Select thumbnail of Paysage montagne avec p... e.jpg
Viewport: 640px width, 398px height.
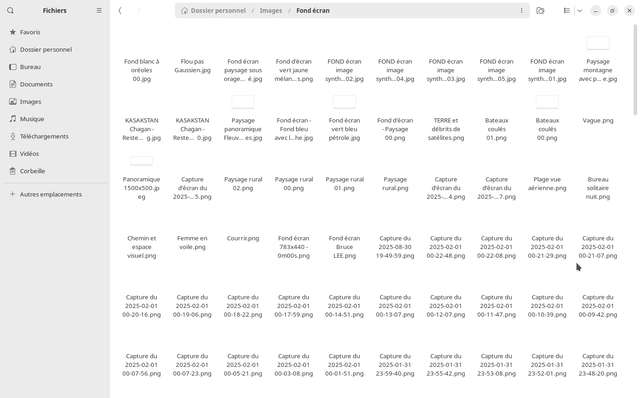[598, 43]
